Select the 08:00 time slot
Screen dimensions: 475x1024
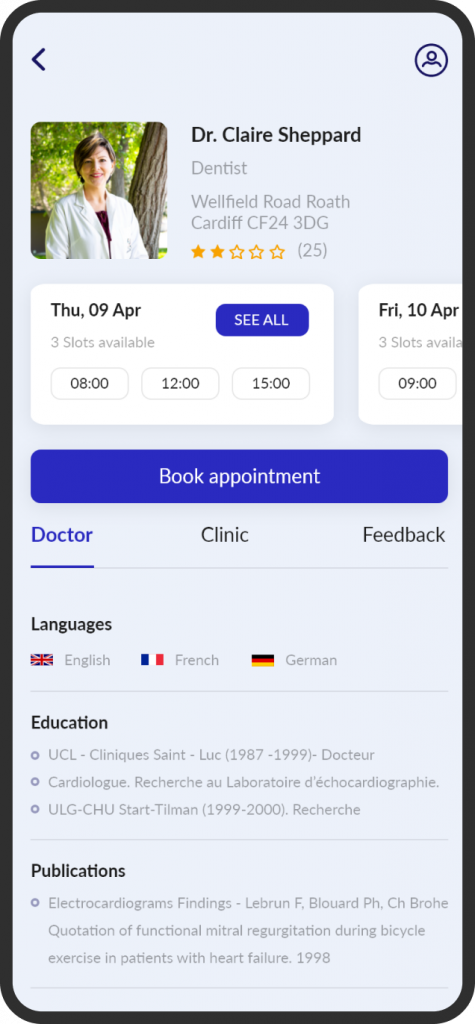pyautogui.click(x=90, y=383)
